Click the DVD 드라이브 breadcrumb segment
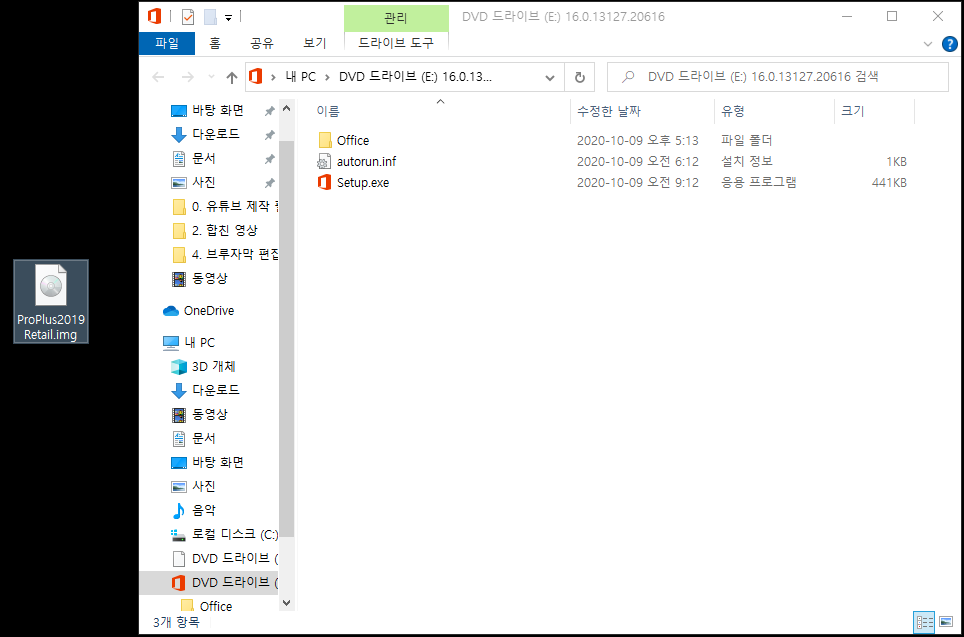Screen dimensions: 964x637 [416, 77]
